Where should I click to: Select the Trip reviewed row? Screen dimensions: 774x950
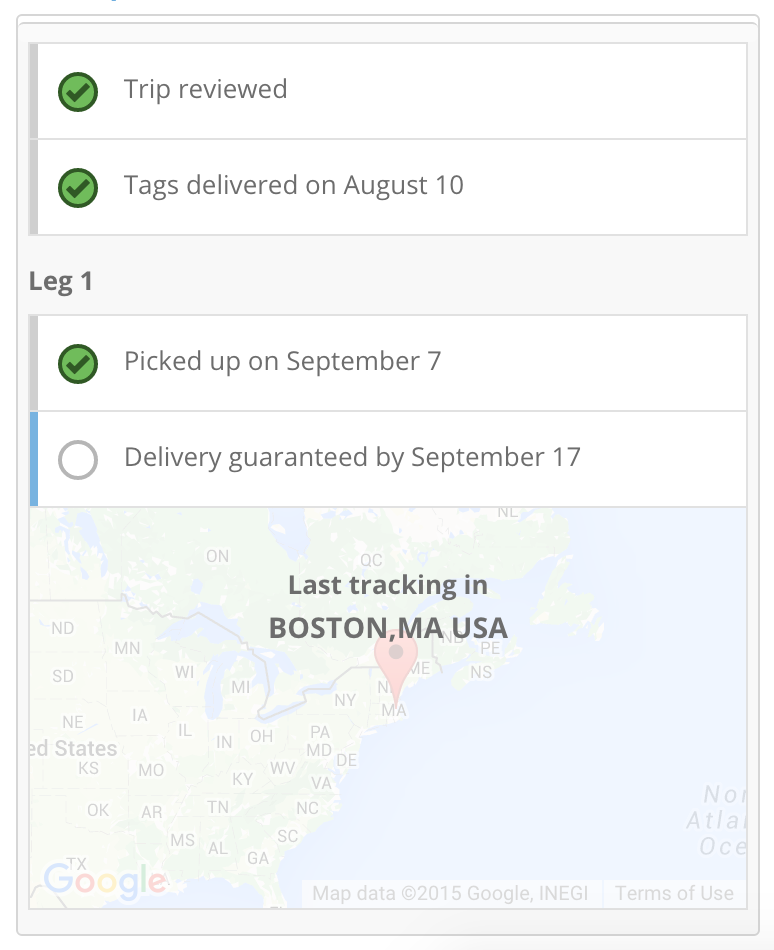[388, 91]
